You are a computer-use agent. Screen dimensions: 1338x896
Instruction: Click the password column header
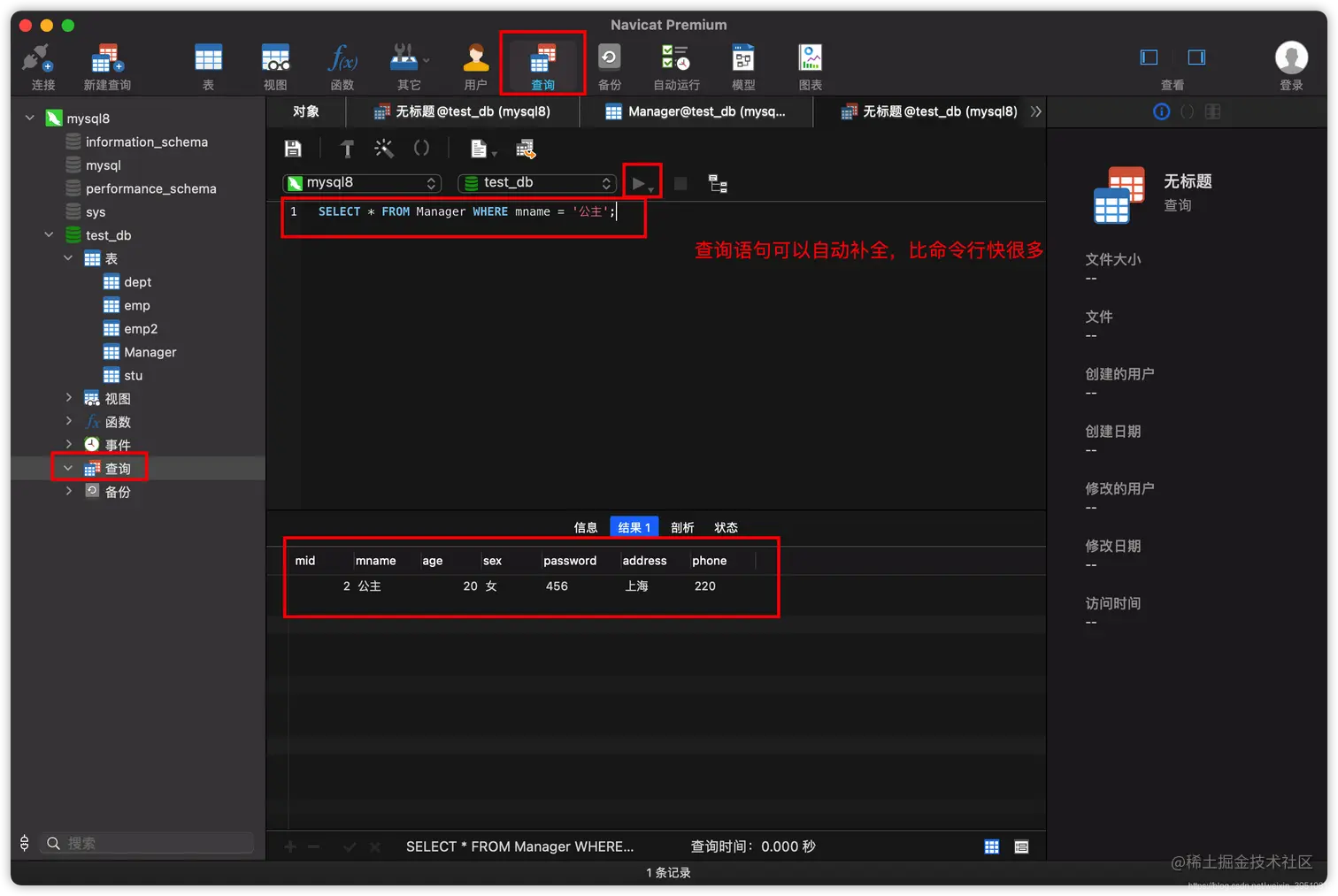click(570, 561)
